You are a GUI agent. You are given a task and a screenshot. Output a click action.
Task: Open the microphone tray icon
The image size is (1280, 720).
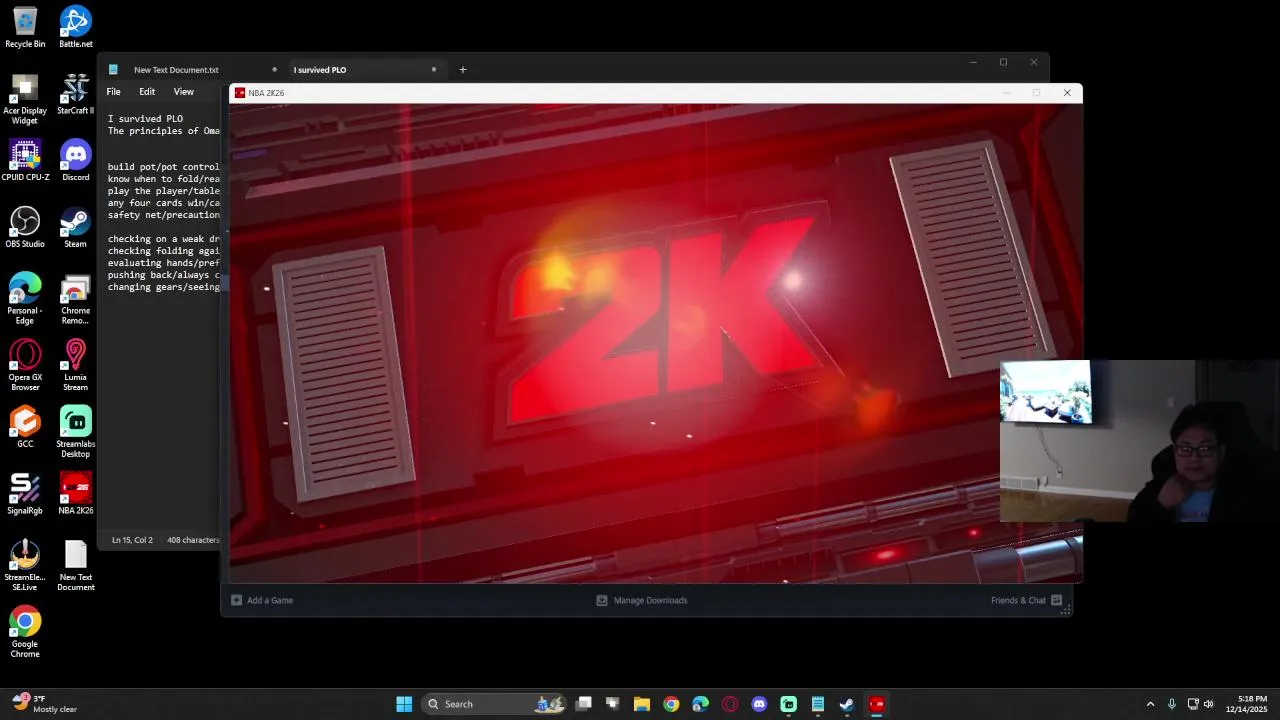click(x=1172, y=704)
